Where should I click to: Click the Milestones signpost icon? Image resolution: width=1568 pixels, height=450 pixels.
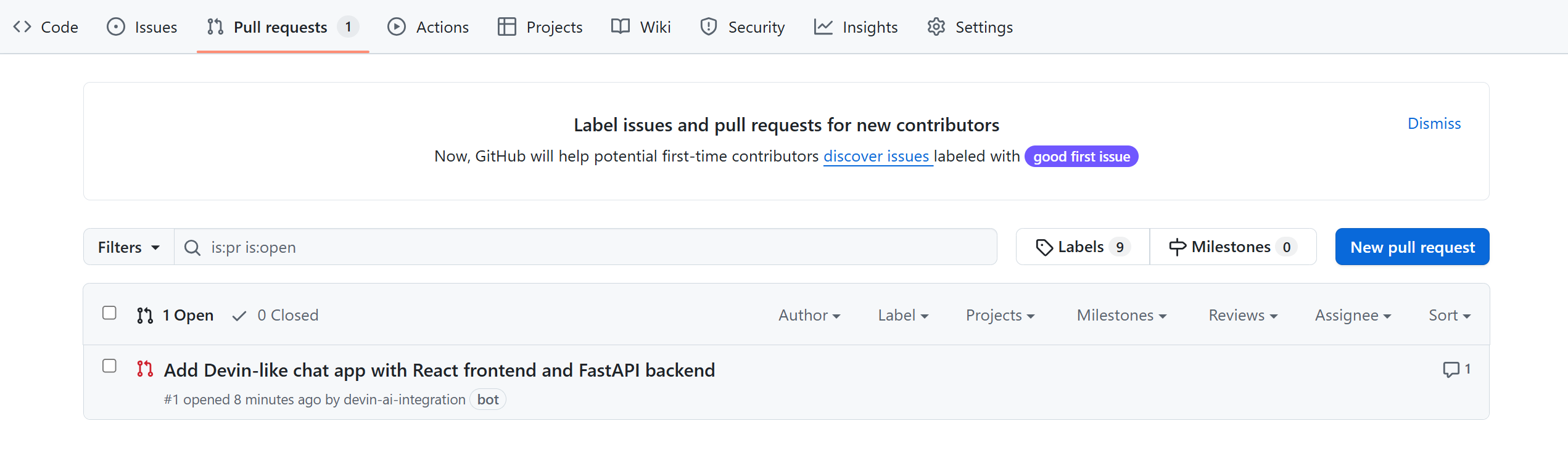point(1177,247)
